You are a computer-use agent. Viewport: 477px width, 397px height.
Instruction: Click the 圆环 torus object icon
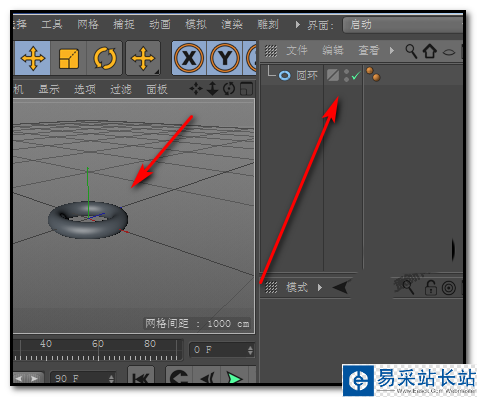285,76
